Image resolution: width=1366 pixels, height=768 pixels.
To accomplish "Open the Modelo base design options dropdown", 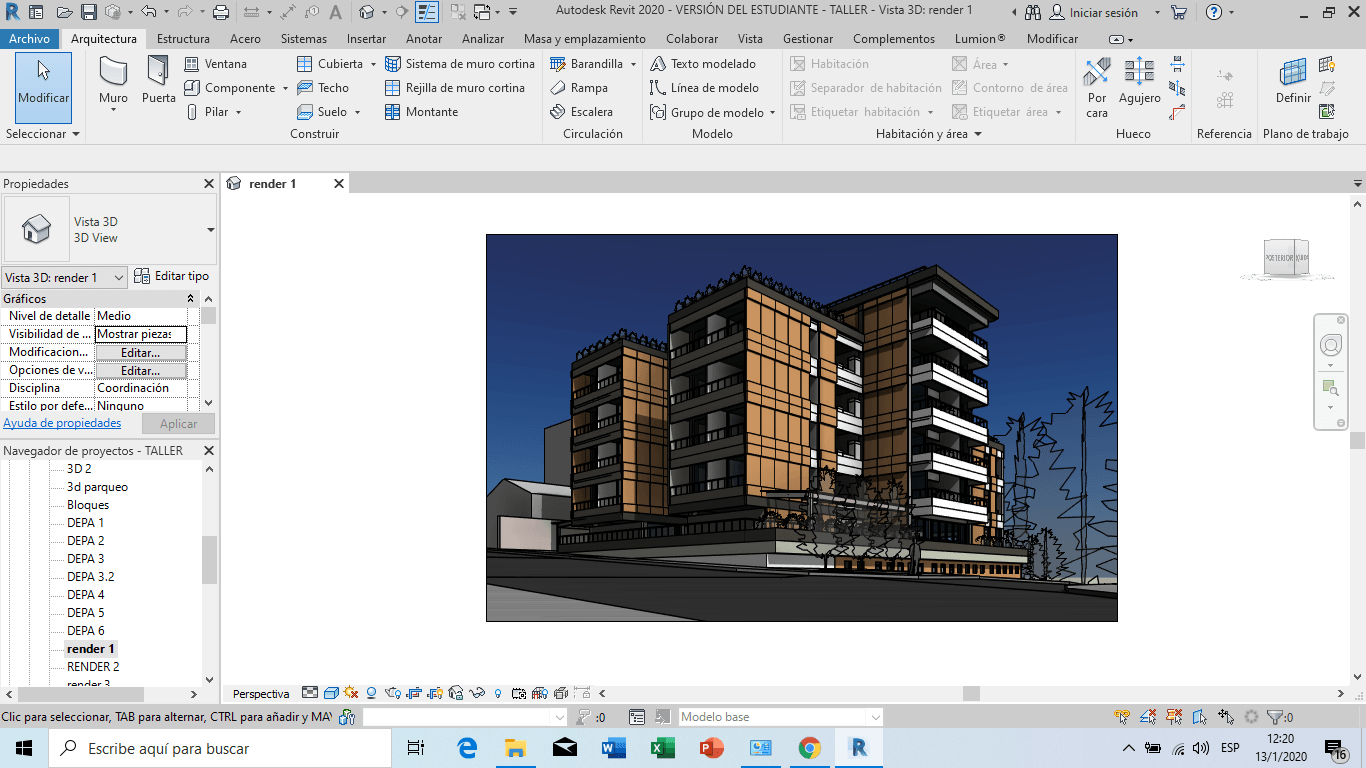I will tap(780, 717).
